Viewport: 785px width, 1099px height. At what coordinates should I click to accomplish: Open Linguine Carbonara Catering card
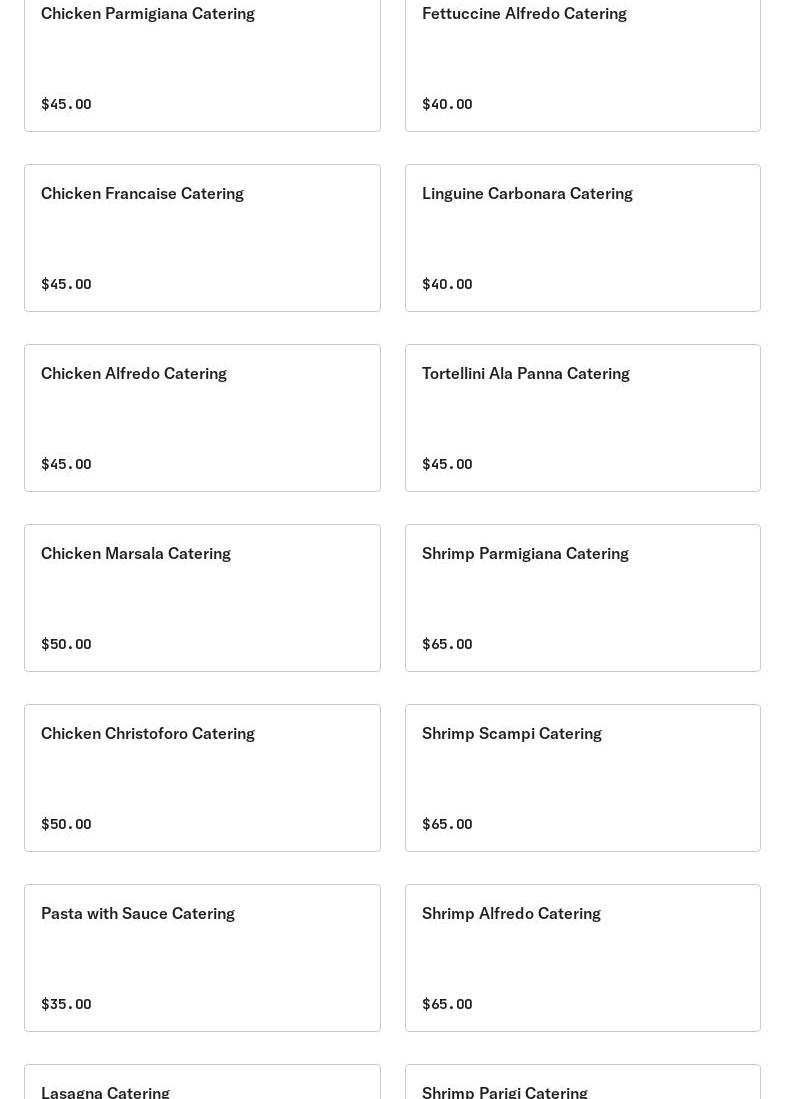582,237
